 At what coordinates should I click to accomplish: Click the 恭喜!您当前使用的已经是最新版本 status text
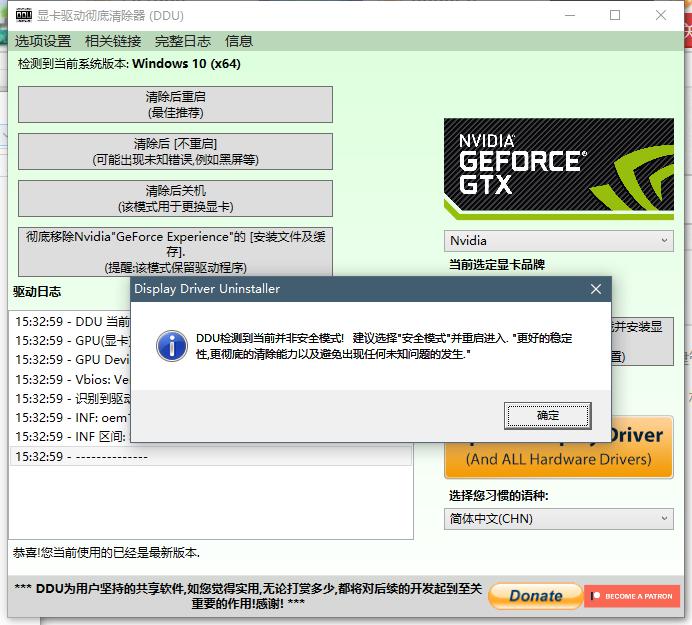pyautogui.click(x=106, y=553)
